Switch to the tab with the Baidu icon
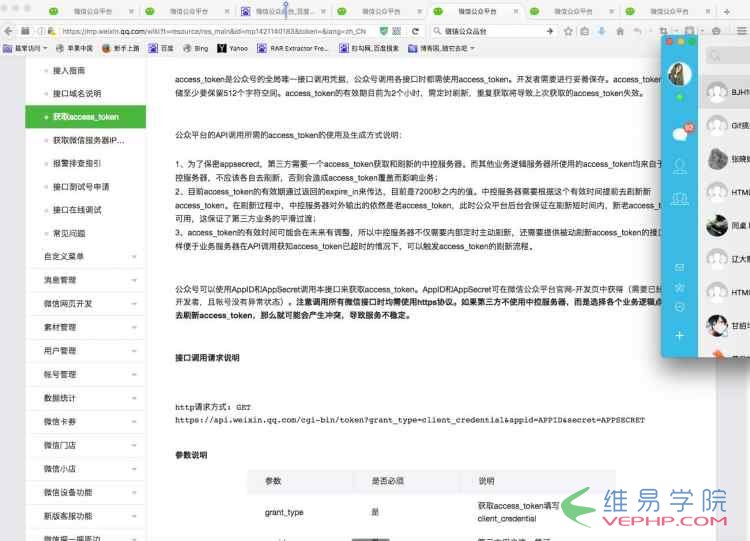750x541 pixels. 284,11
